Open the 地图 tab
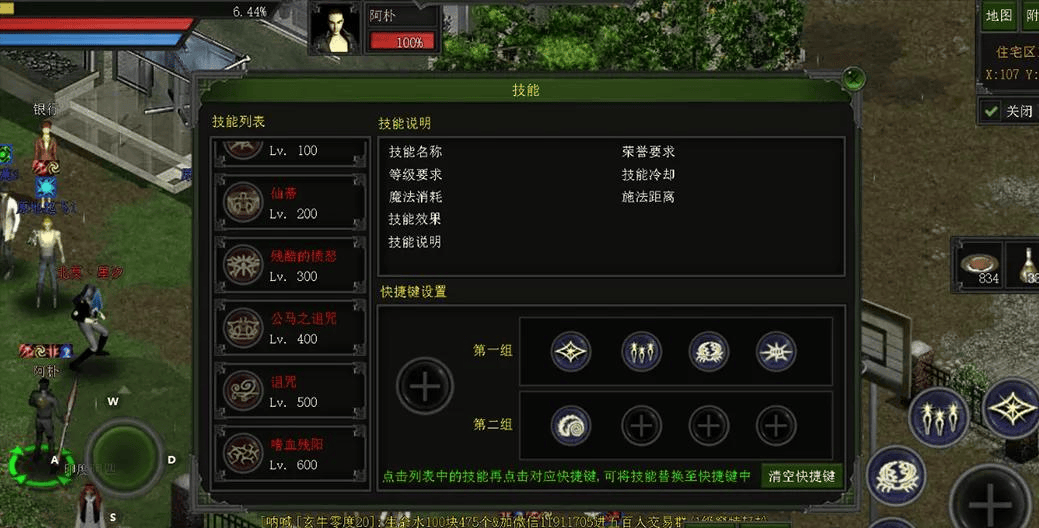The width and height of the screenshot is (1039, 528). [x=999, y=16]
